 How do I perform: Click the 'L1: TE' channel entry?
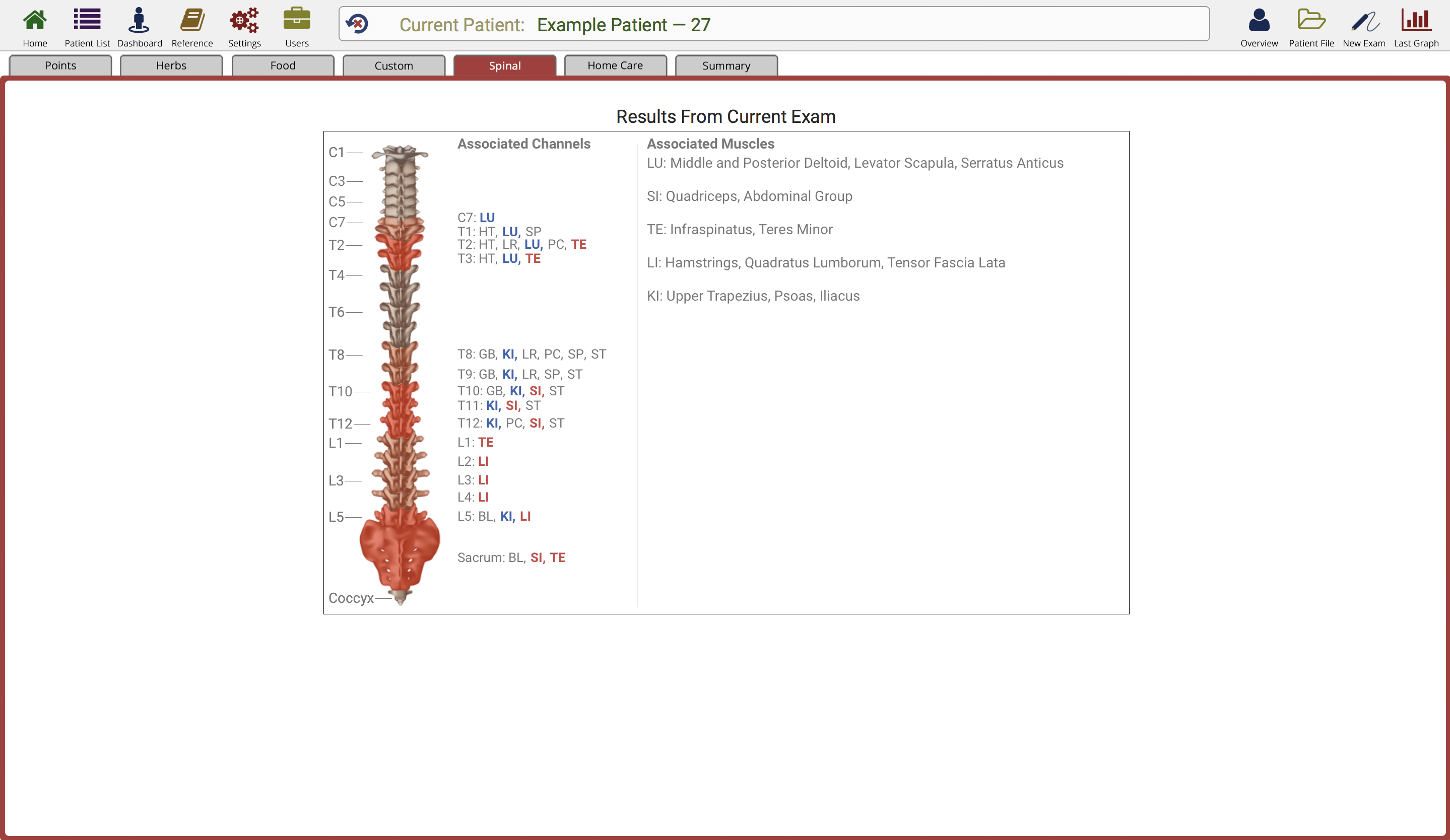[x=475, y=442]
